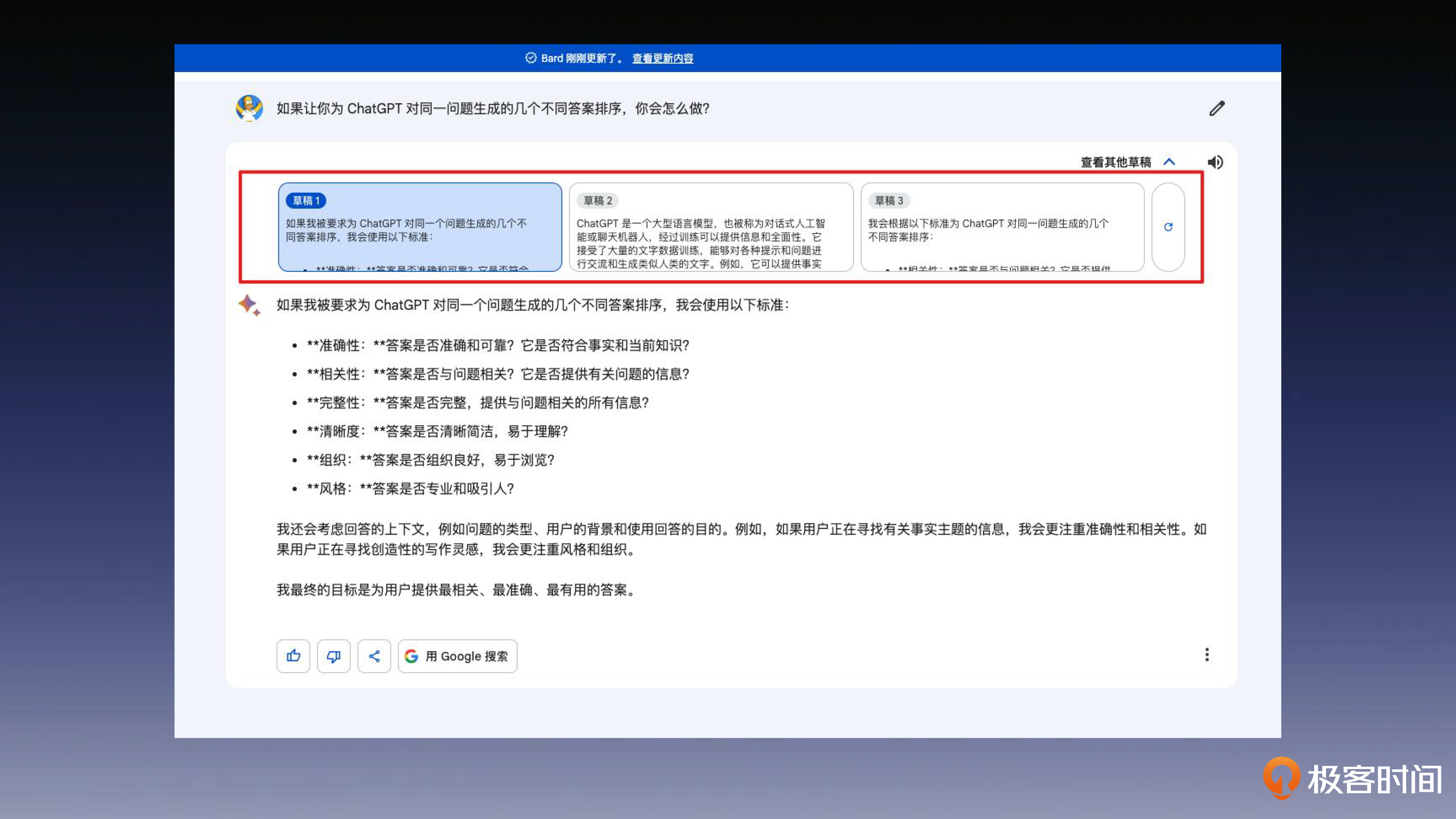Click the thumbs down button
1456x819 pixels.
point(333,655)
